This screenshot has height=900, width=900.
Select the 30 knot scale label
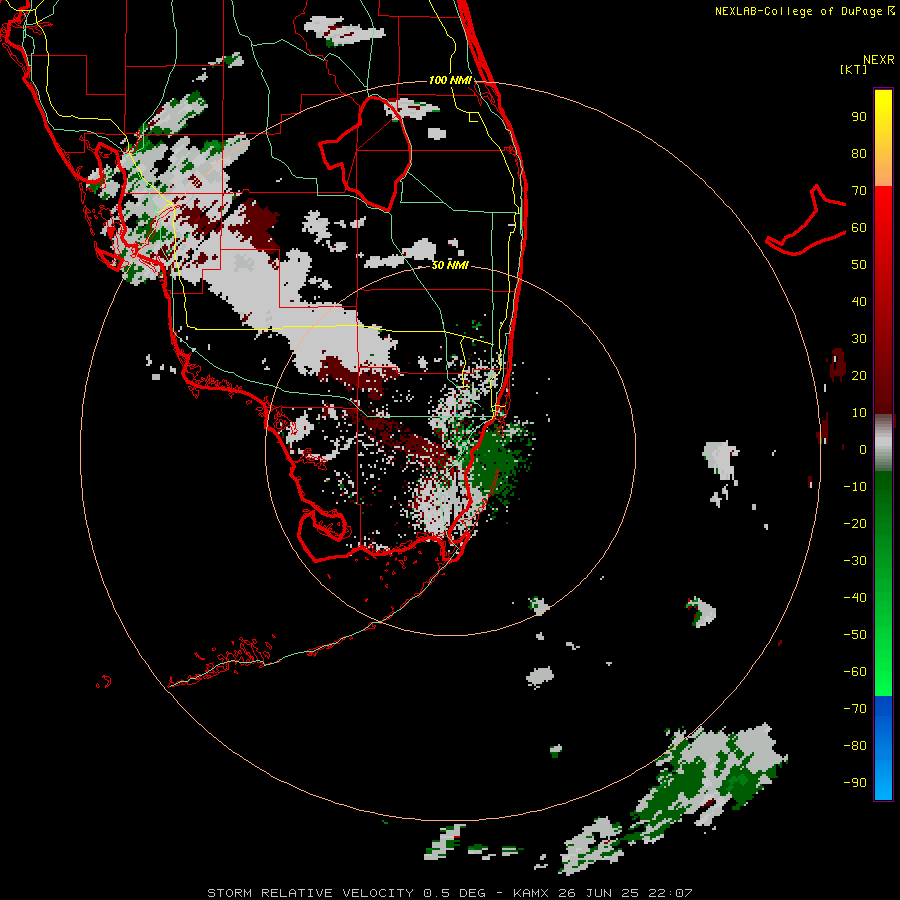coord(859,339)
